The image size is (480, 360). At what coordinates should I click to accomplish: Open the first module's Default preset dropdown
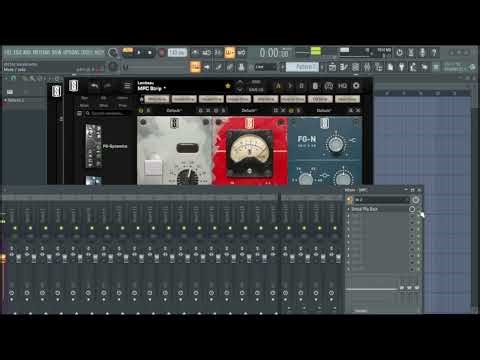coord(174,110)
